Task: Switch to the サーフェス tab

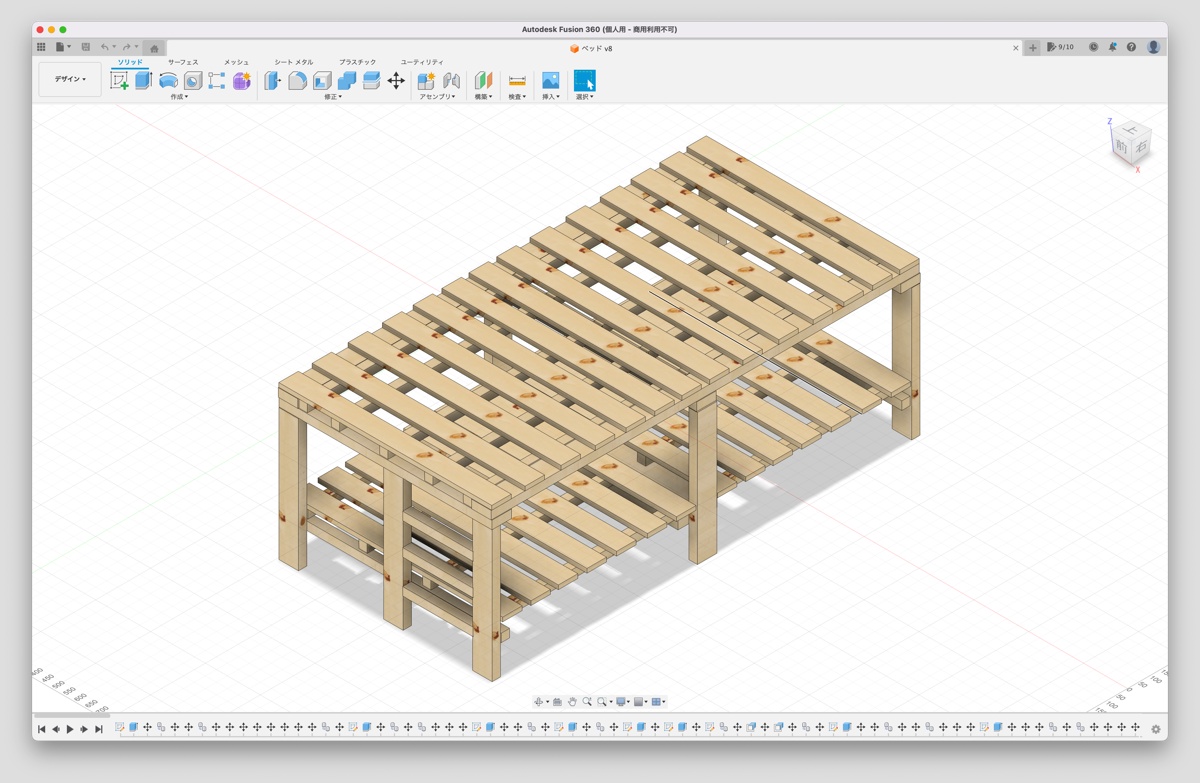Action: pyautogui.click(x=183, y=62)
